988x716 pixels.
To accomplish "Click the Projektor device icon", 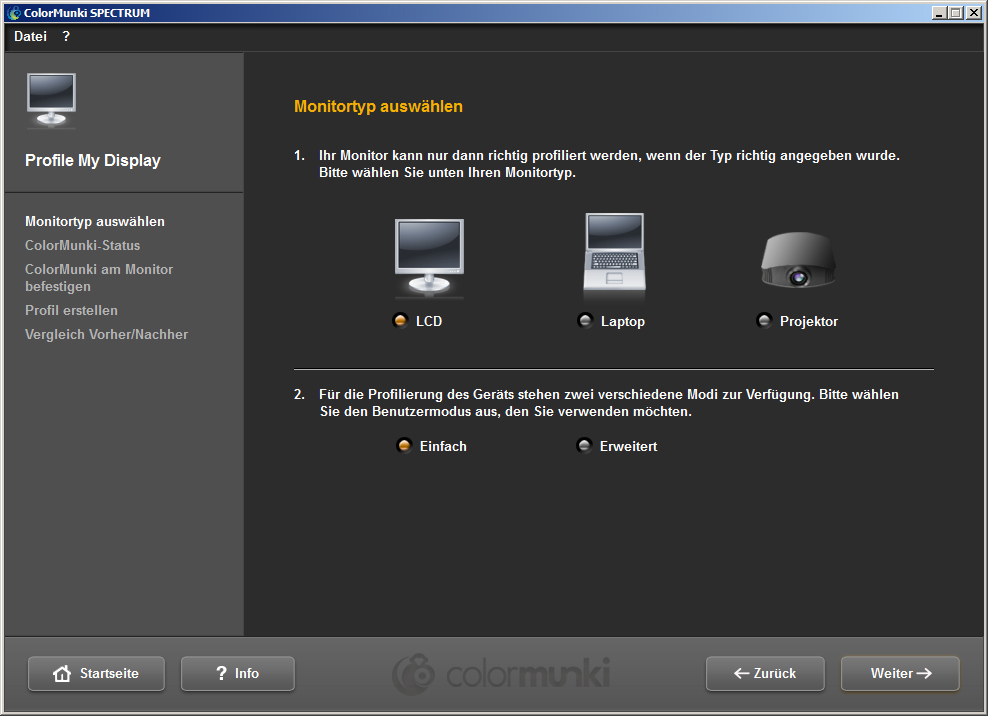I will point(798,260).
